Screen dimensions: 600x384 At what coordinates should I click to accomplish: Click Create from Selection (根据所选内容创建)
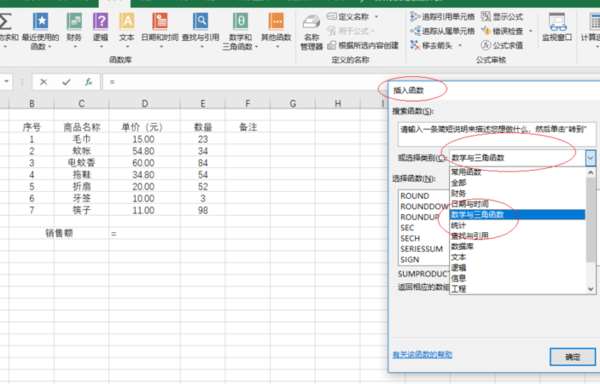[363, 46]
